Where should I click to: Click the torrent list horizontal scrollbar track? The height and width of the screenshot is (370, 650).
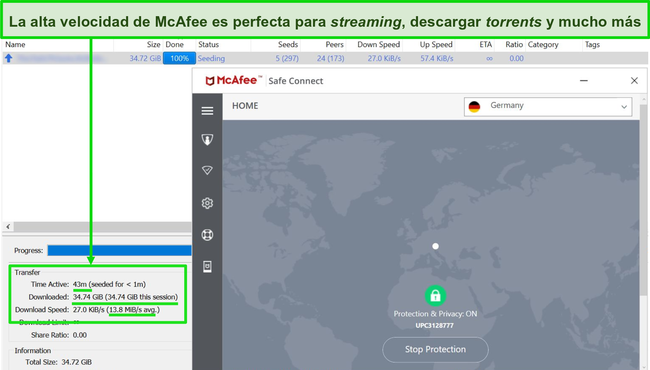point(102,227)
